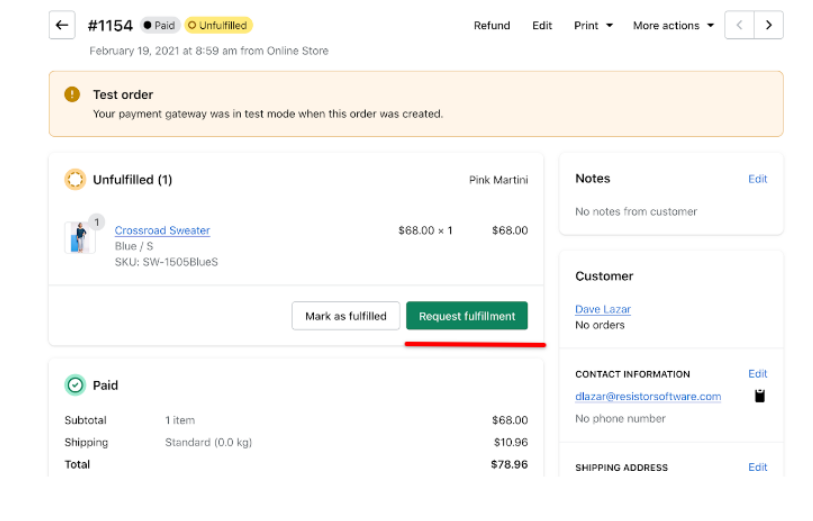The width and height of the screenshot is (813, 521).
Task: Edit the shipping address
Action: tap(757, 467)
